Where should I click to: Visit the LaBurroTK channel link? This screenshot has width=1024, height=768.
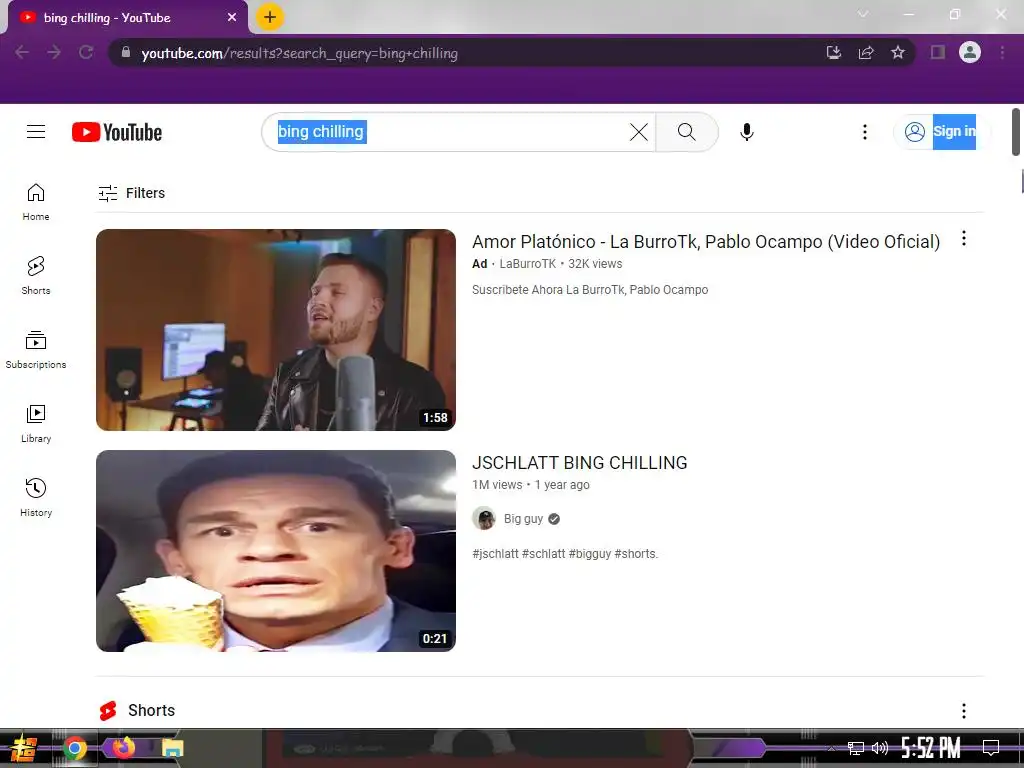(x=528, y=264)
